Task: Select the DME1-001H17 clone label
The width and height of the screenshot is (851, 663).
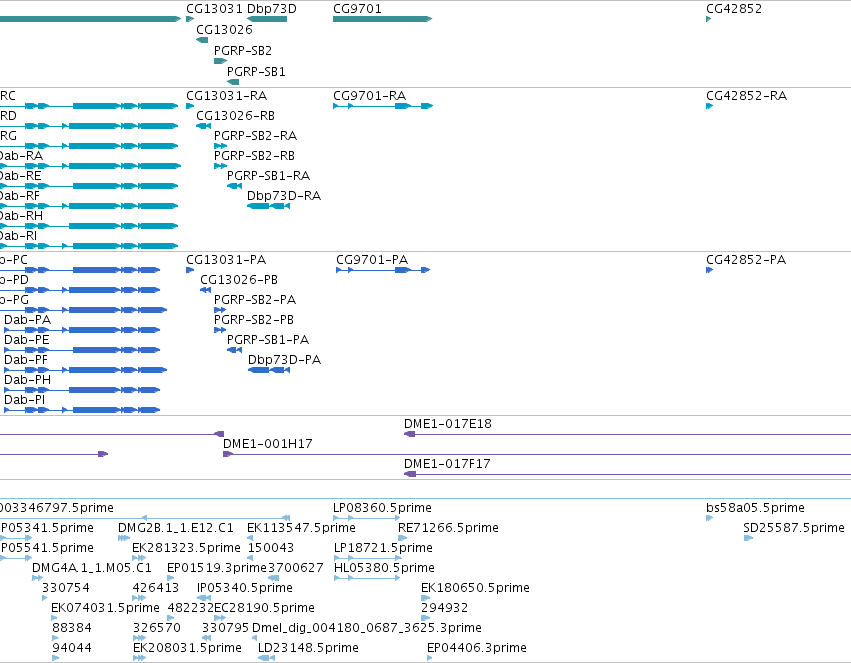Action: [x=268, y=444]
